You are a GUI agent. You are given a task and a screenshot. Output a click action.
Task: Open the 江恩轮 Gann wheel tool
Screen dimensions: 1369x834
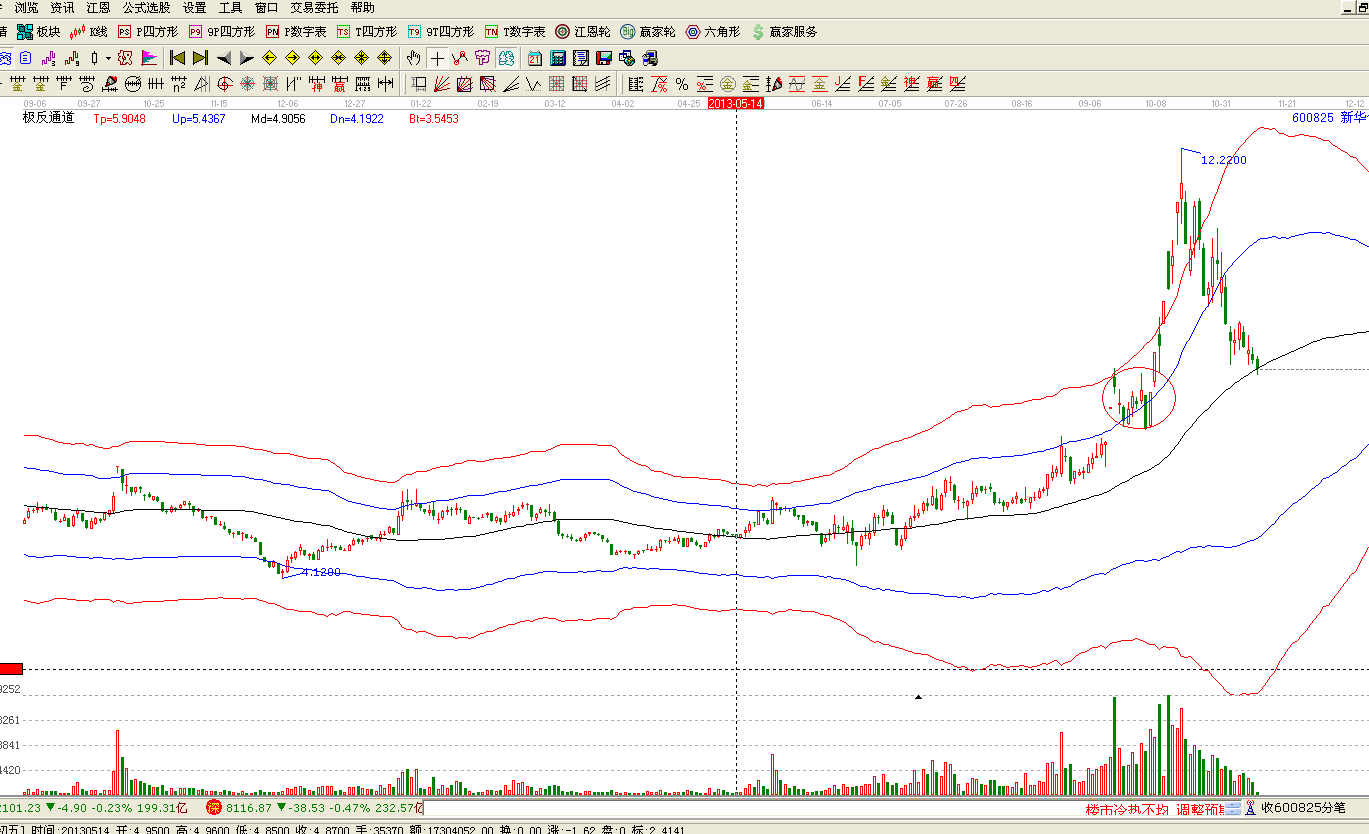click(x=583, y=32)
